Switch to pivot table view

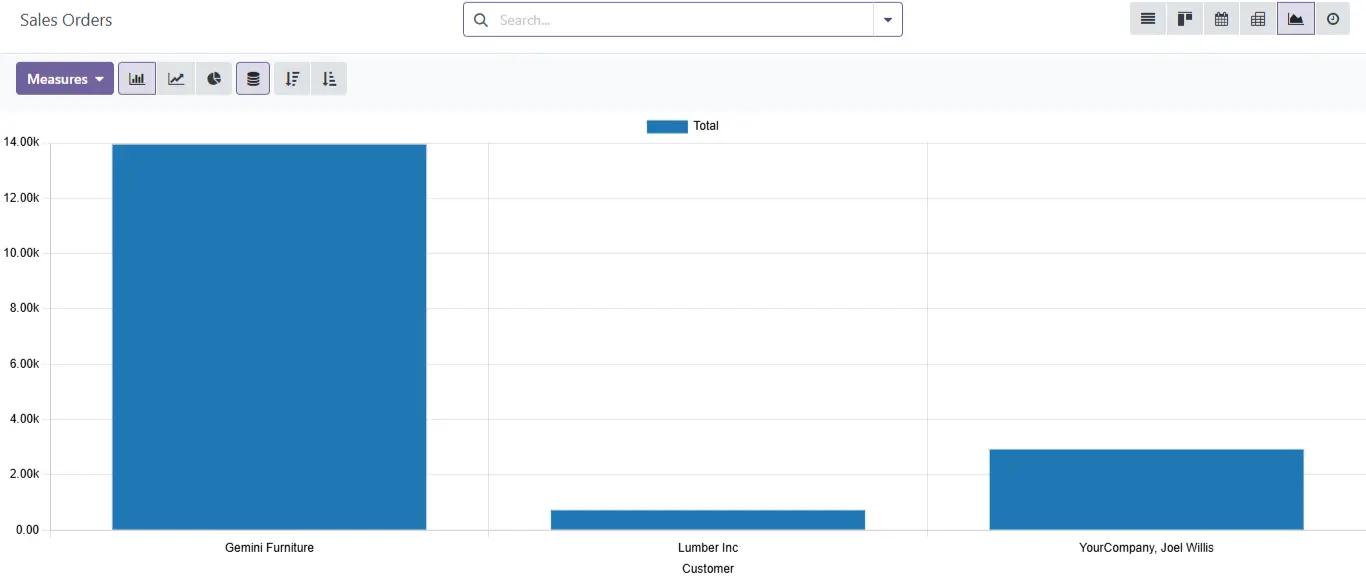click(1258, 19)
